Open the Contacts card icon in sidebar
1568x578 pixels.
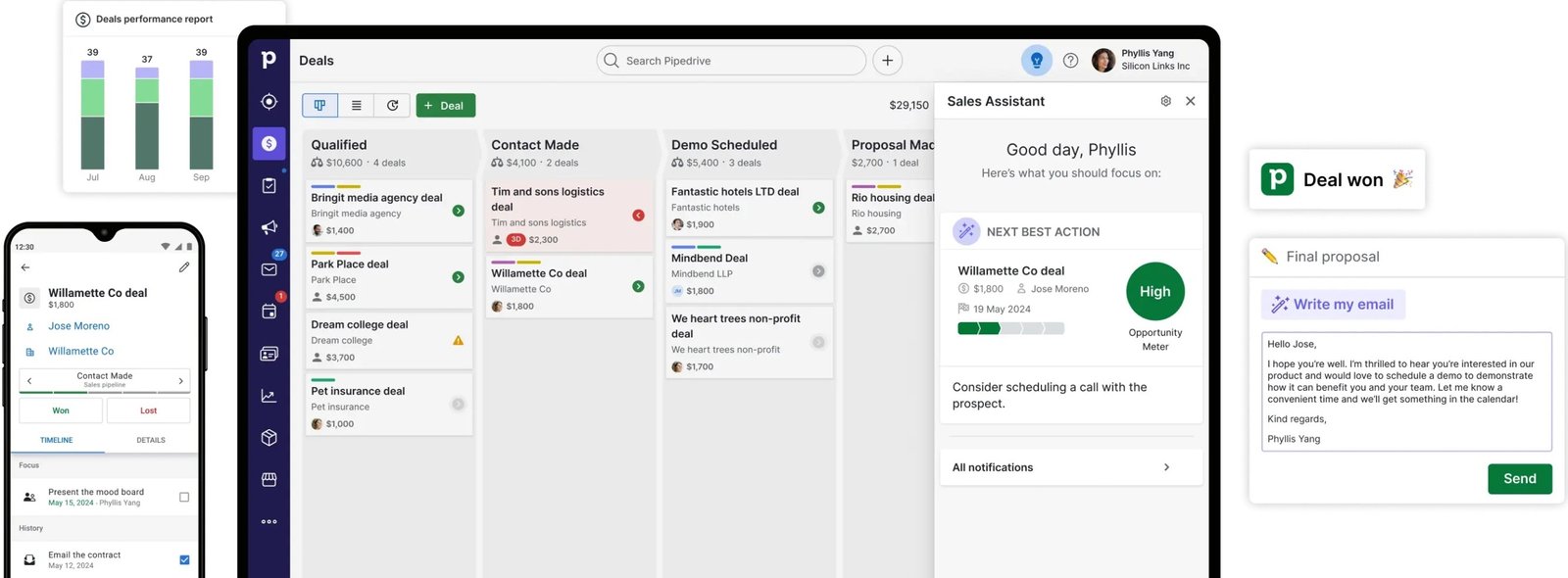tap(269, 354)
